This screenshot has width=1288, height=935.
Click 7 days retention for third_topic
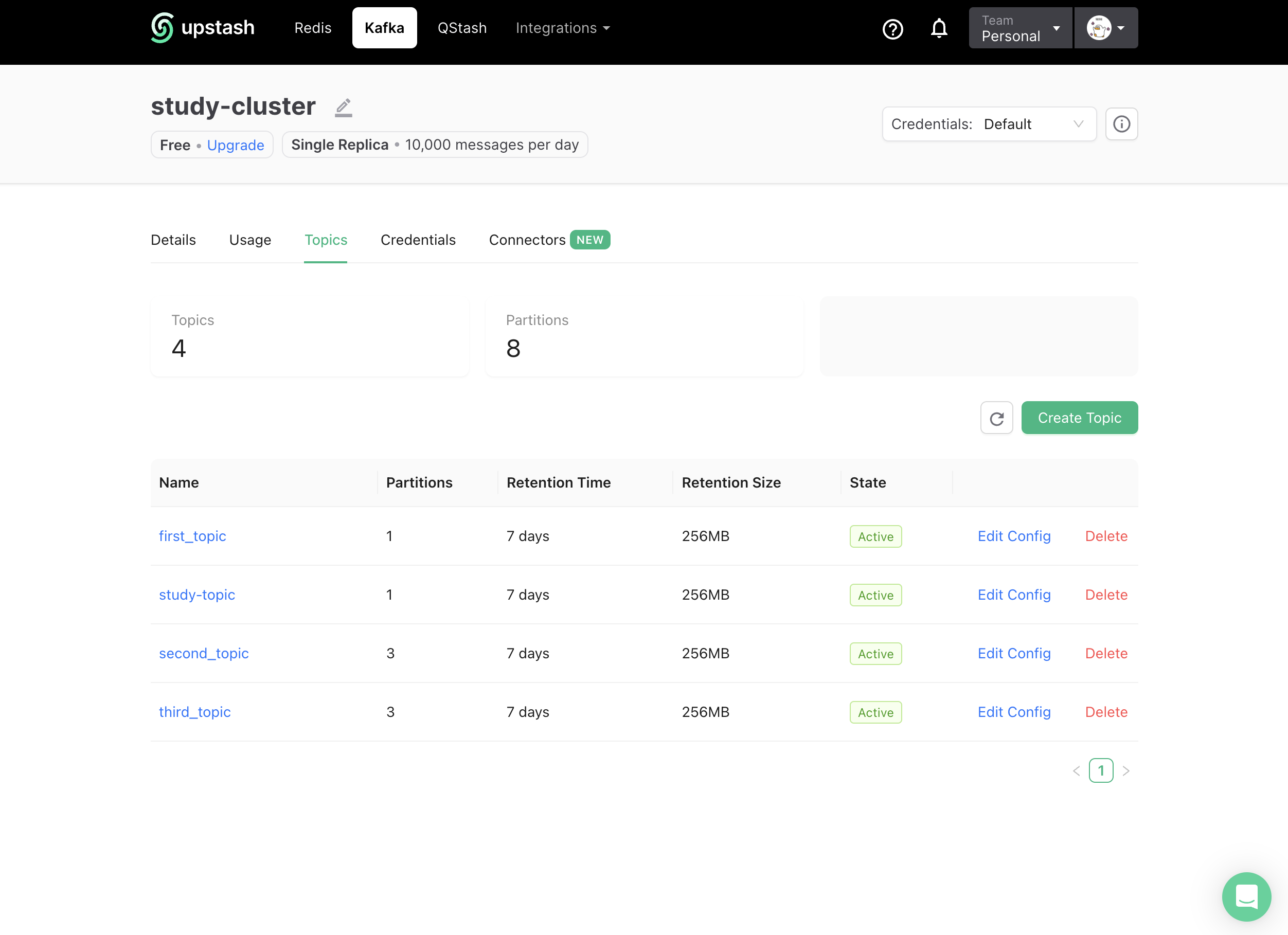tap(528, 712)
